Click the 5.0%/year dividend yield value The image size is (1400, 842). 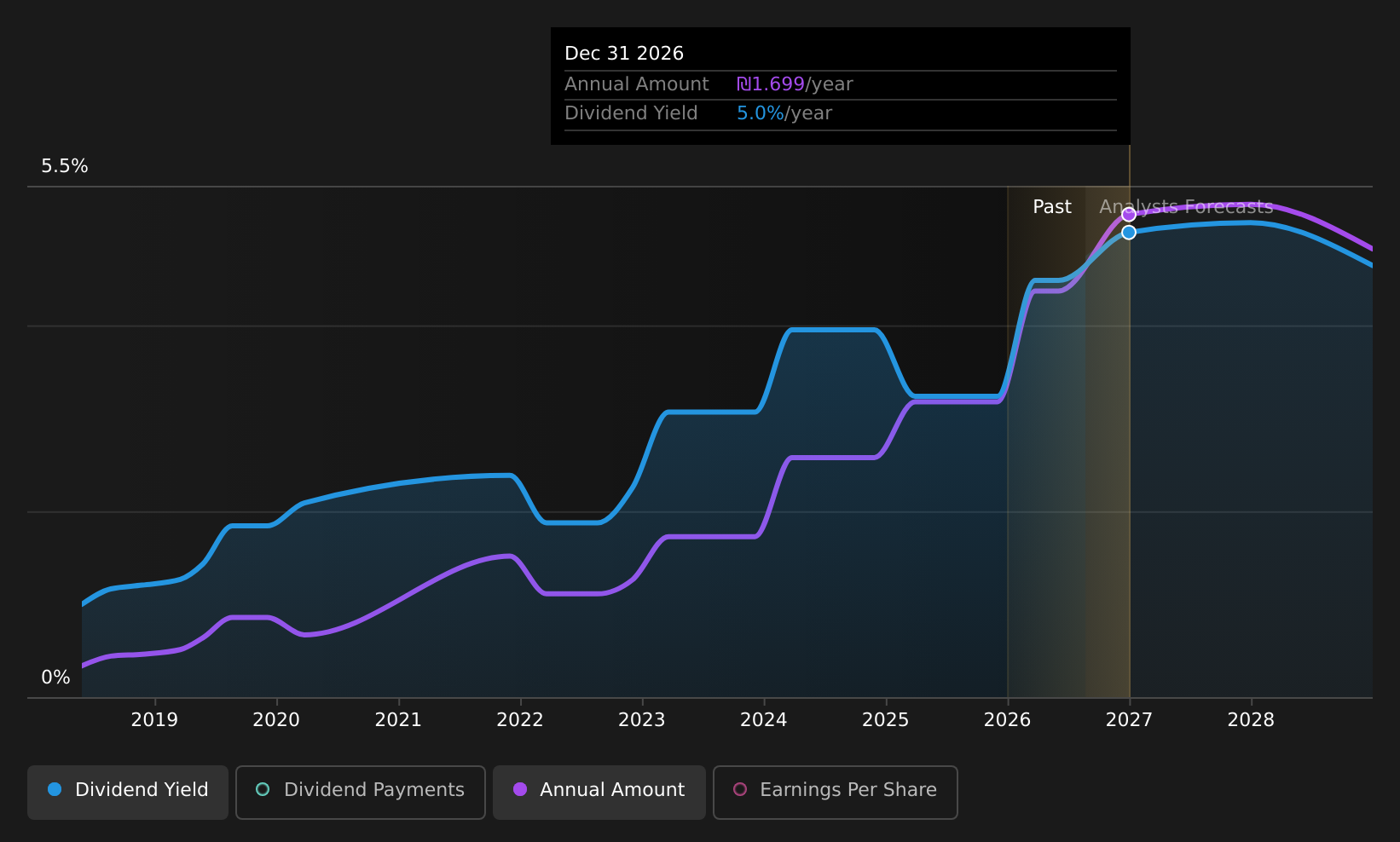click(784, 113)
